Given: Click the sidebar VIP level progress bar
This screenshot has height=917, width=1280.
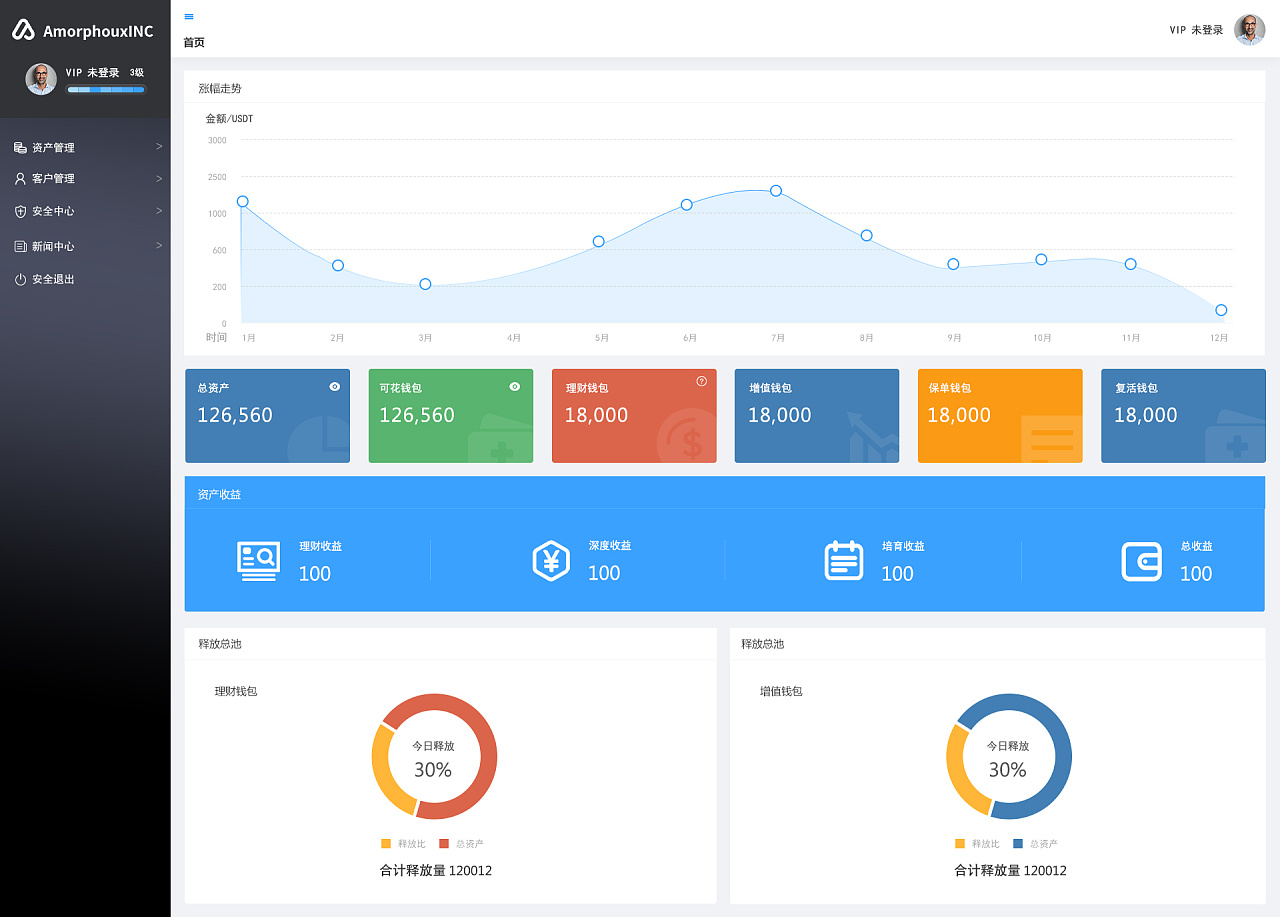Looking at the screenshot, I should click(106, 89).
